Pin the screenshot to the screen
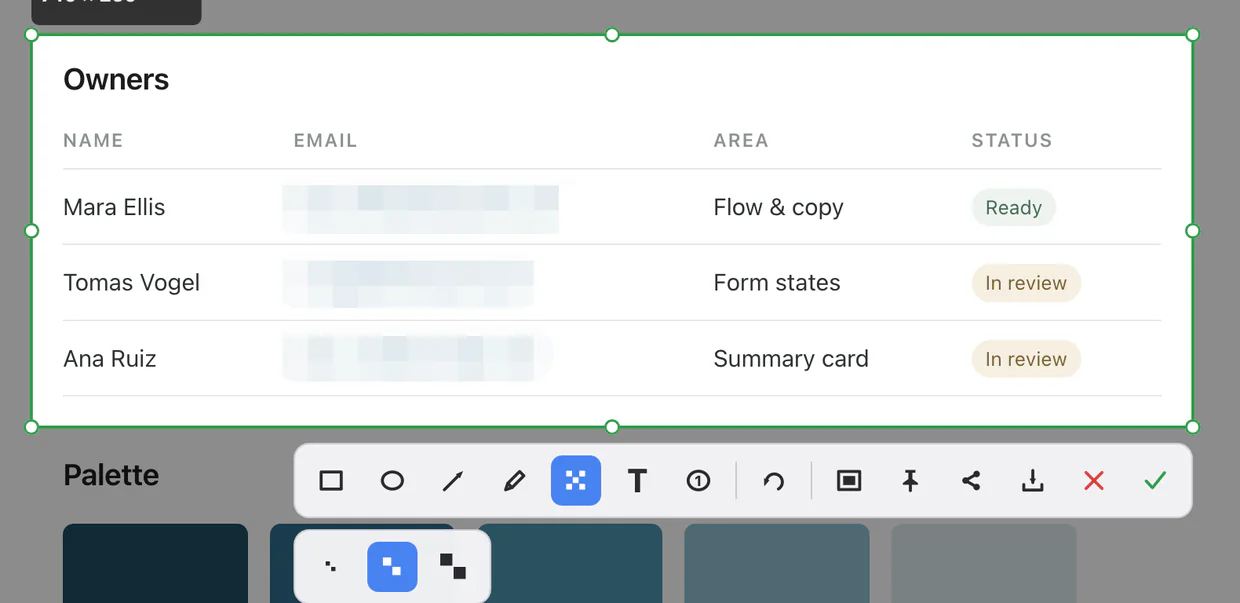This screenshot has height=603, width=1240. pyautogui.click(x=910, y=481)
